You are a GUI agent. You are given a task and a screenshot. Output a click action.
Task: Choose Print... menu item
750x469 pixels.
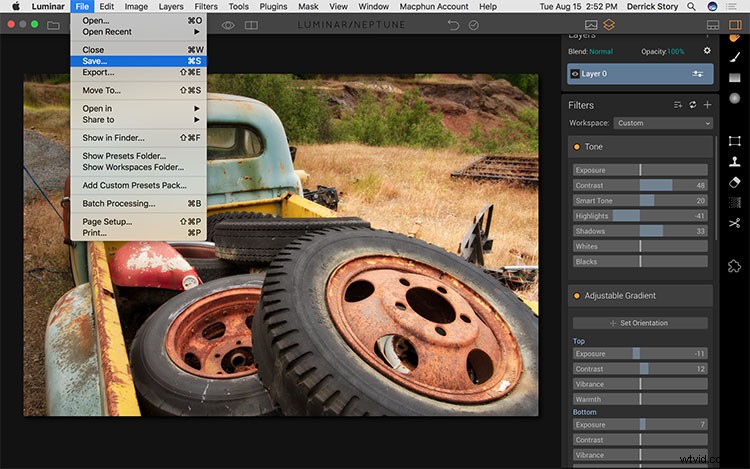point(139,233)
